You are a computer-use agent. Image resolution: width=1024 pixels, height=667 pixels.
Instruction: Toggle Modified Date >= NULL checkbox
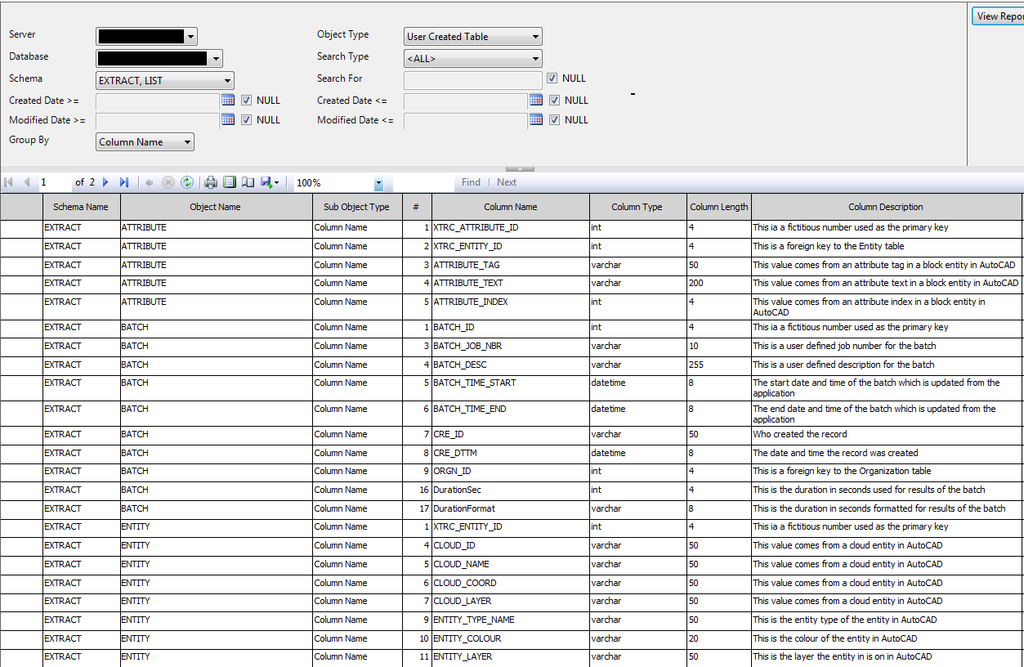pos(246,120)
